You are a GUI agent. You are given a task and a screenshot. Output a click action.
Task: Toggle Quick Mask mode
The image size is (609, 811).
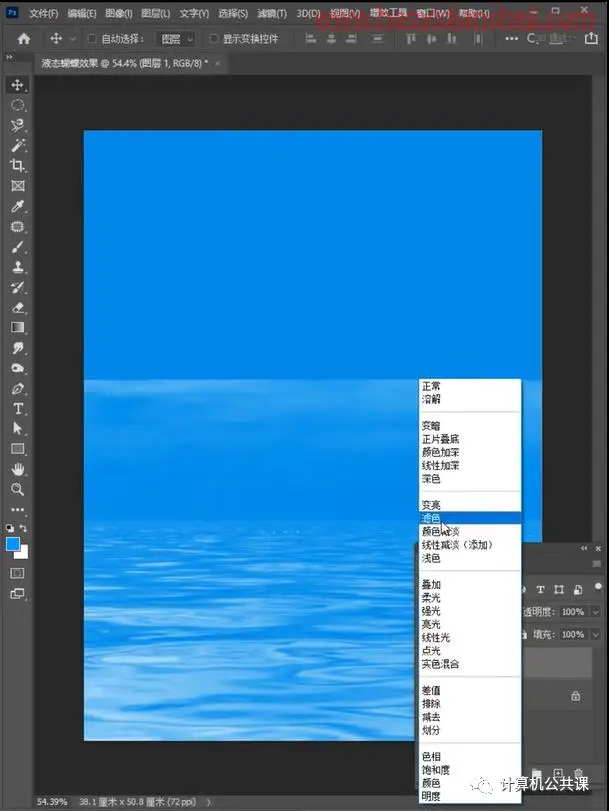pyautogui.click(x=18, y=573)
